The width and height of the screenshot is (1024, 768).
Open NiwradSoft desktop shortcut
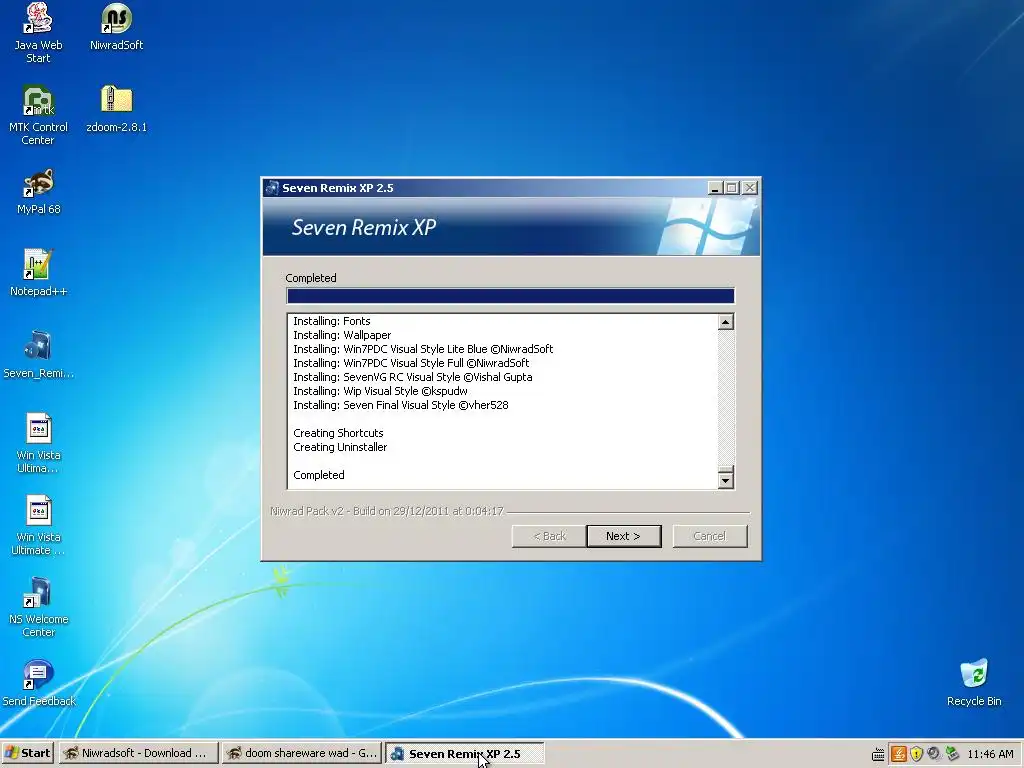click(116, 27)
